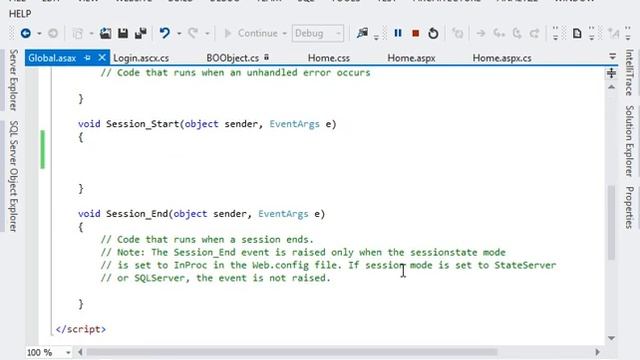This screenshot has width=640, height=360.
Task: Click the Redo icon
Action: click(x=193, y=33)
